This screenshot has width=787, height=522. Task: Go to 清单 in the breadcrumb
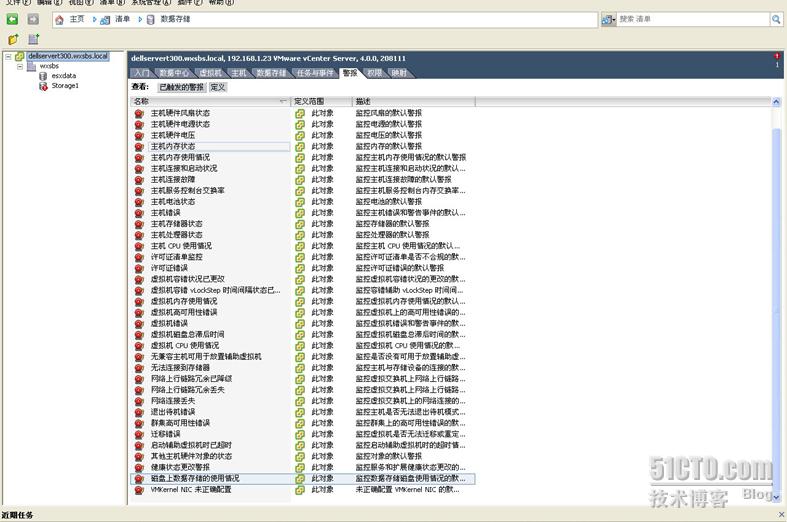122,19
